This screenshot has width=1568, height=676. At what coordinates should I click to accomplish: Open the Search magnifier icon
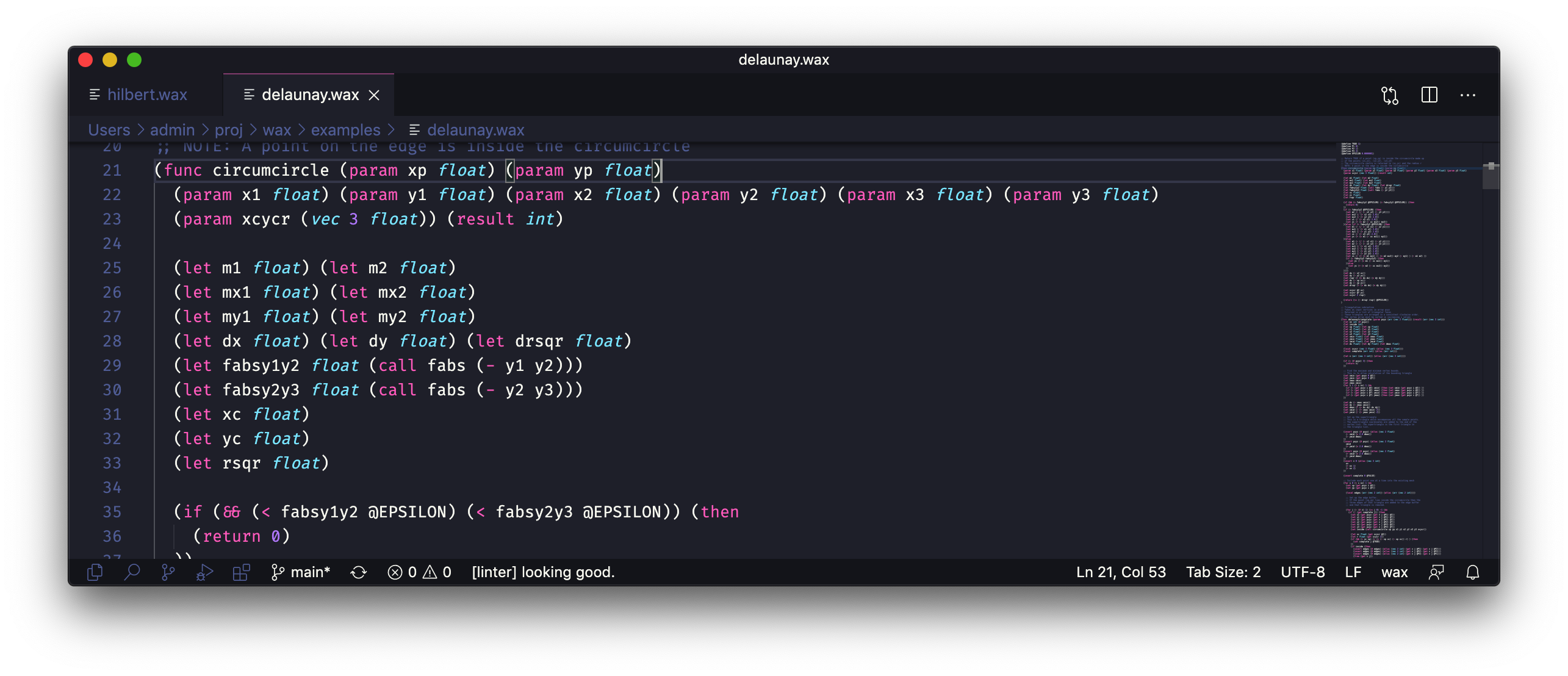(132, 572)
